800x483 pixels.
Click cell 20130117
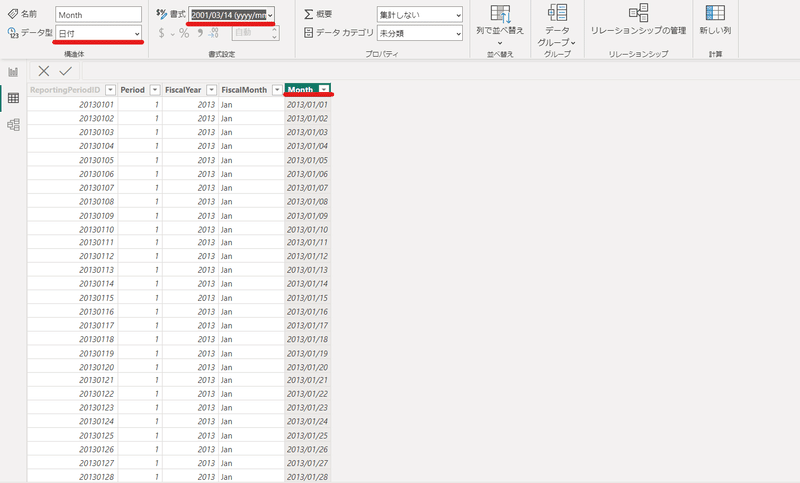pyautogui.click(x=72, y=325)
